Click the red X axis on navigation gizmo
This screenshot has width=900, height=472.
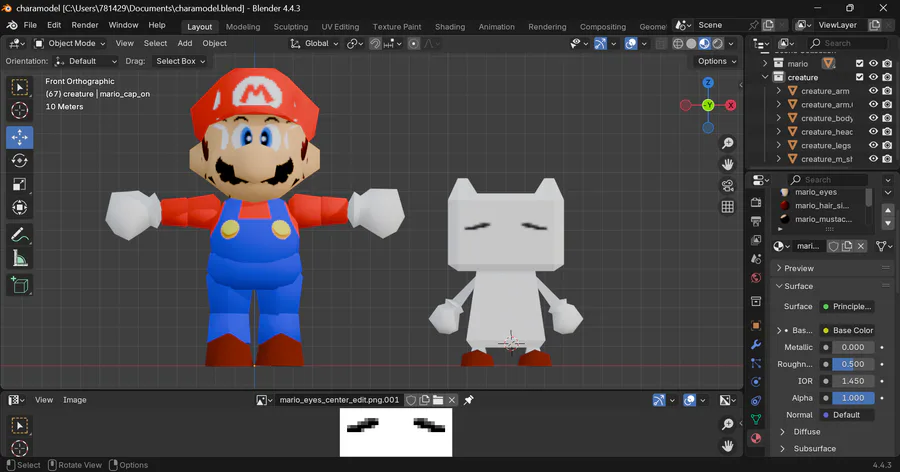(731, 105)
